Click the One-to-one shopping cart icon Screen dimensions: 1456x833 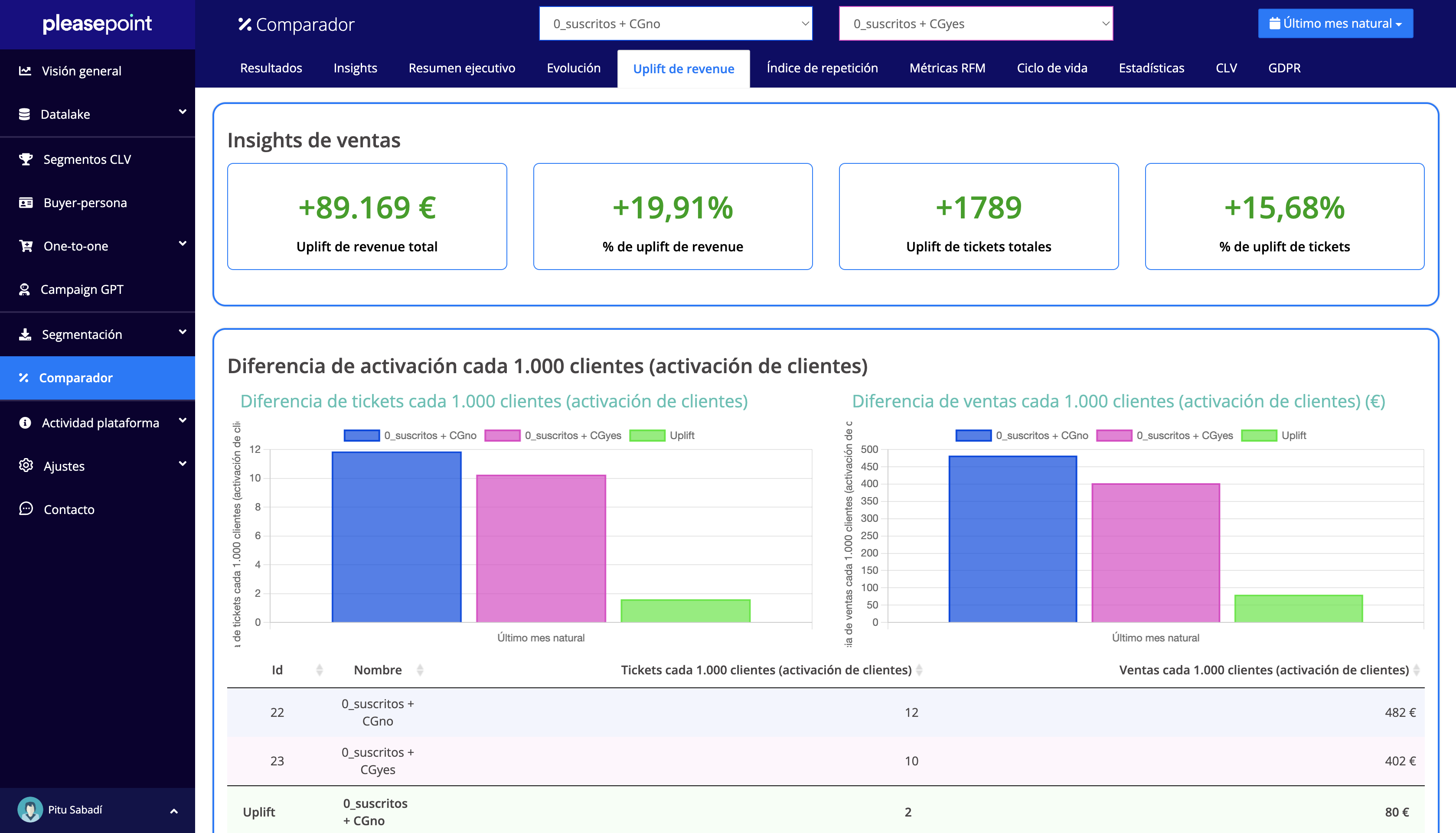tap(26, 246)
